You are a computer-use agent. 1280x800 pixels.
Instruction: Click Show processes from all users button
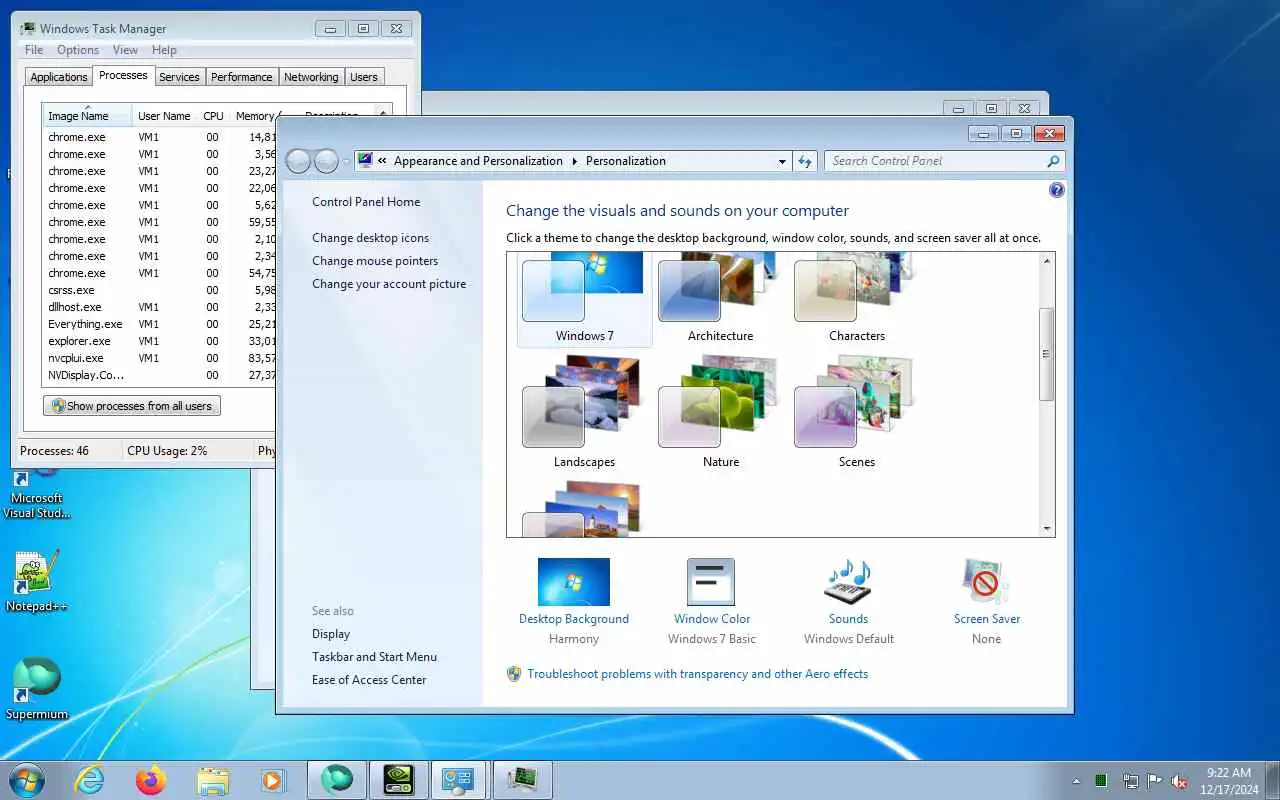132,406
